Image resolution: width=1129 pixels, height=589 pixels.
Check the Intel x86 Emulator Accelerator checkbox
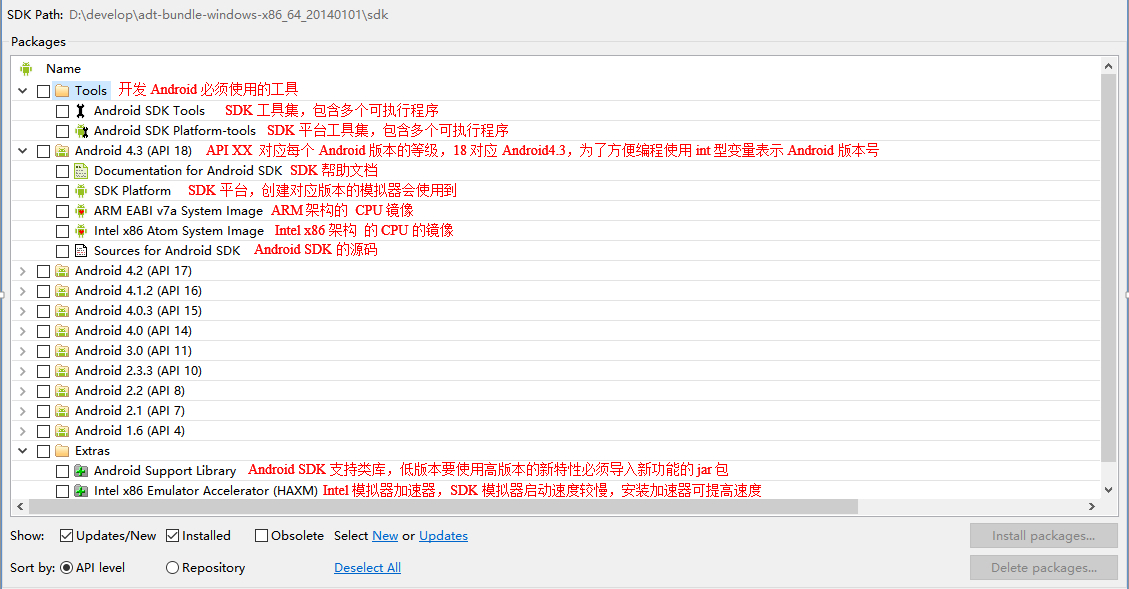(x=63, y=491)
